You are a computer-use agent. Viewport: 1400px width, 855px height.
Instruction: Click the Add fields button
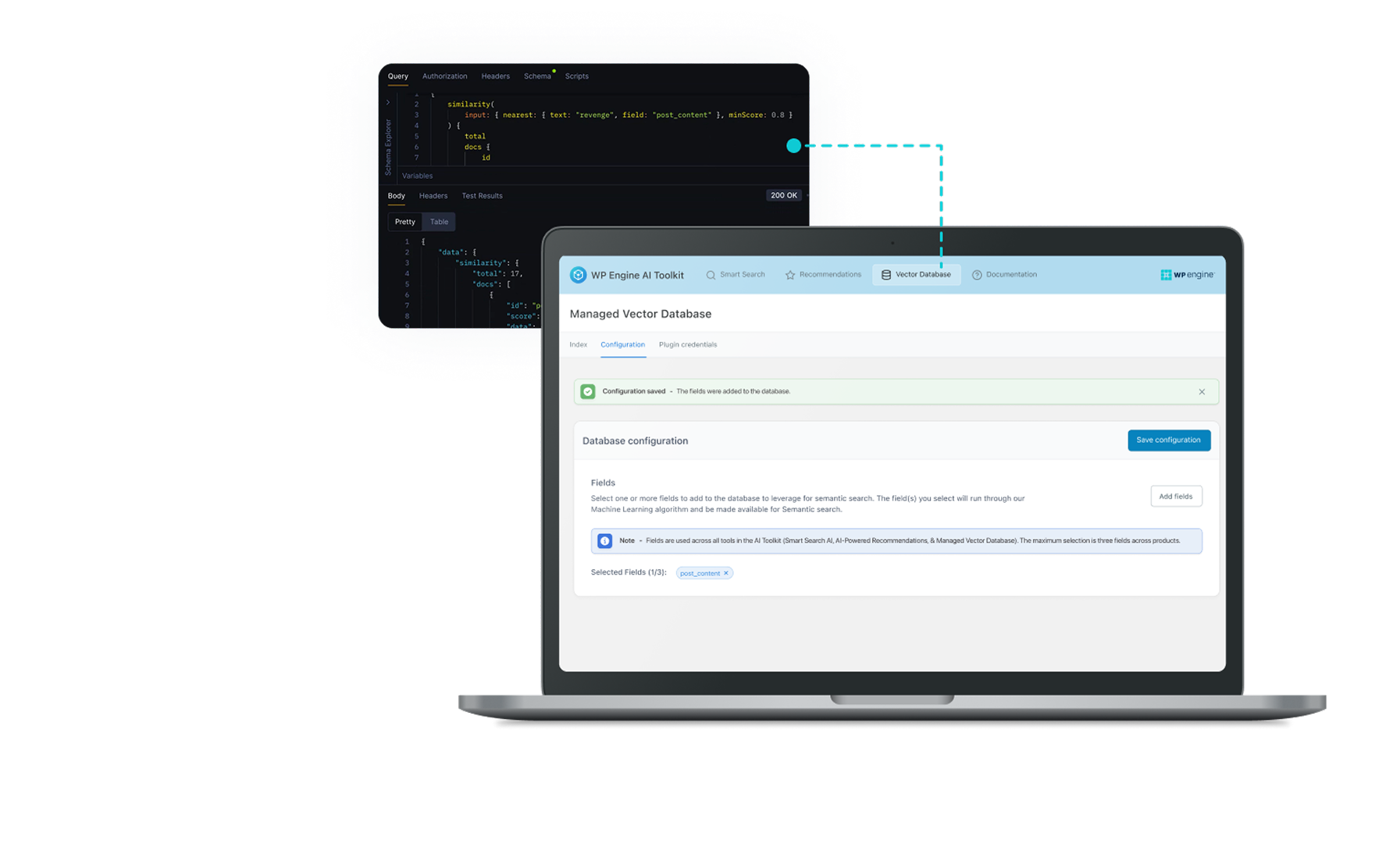click(1175, 497)
